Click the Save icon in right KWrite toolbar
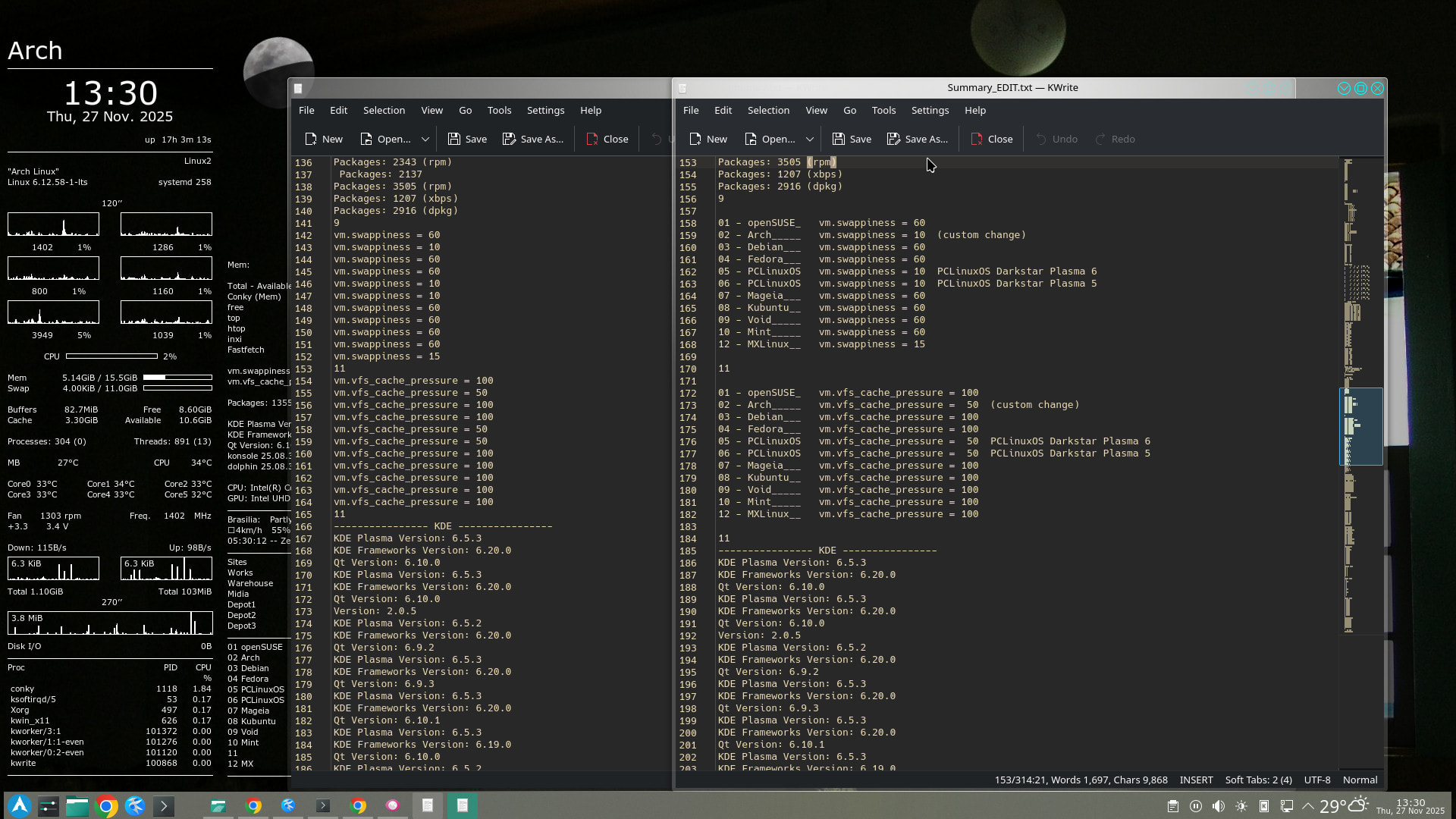 838,139
